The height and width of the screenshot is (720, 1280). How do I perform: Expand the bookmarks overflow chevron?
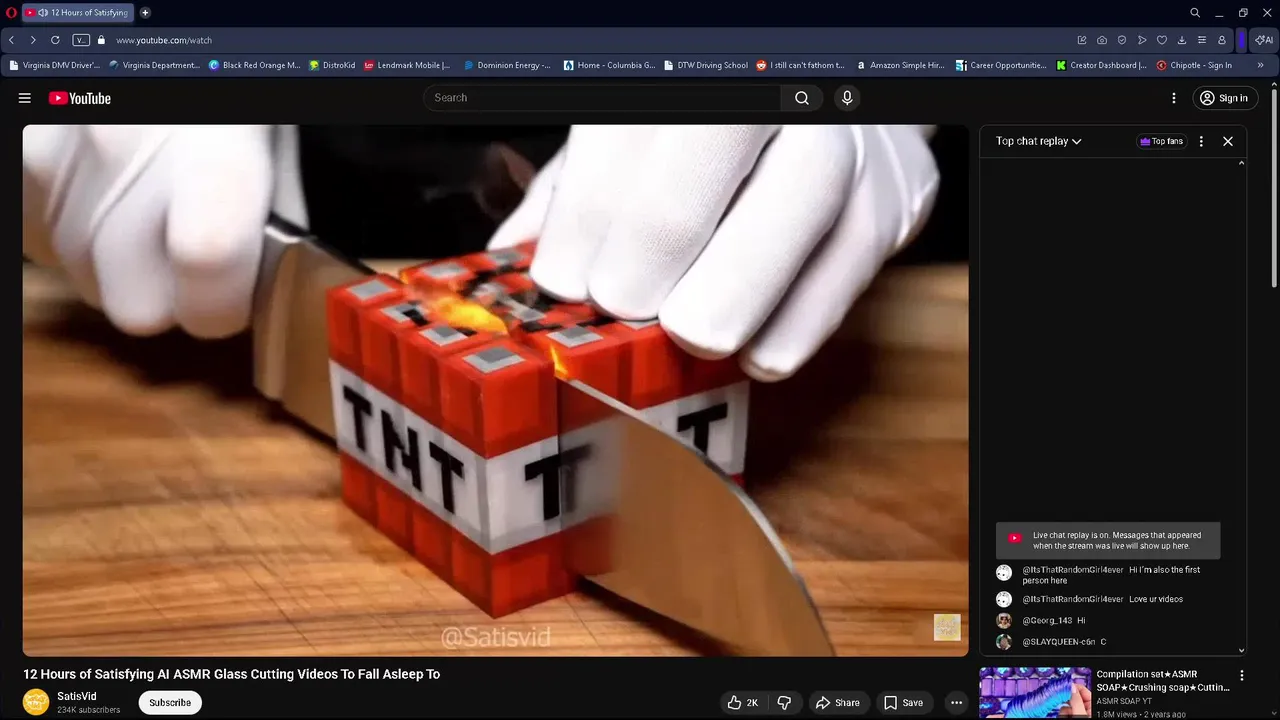tap(1260, 65)
